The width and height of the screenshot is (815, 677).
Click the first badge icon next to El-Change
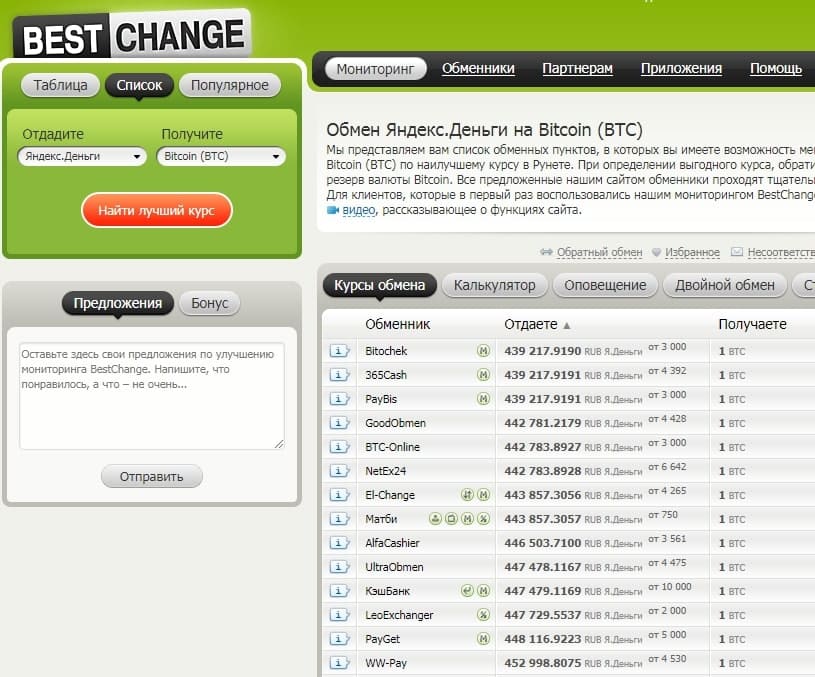coord(466,495)
